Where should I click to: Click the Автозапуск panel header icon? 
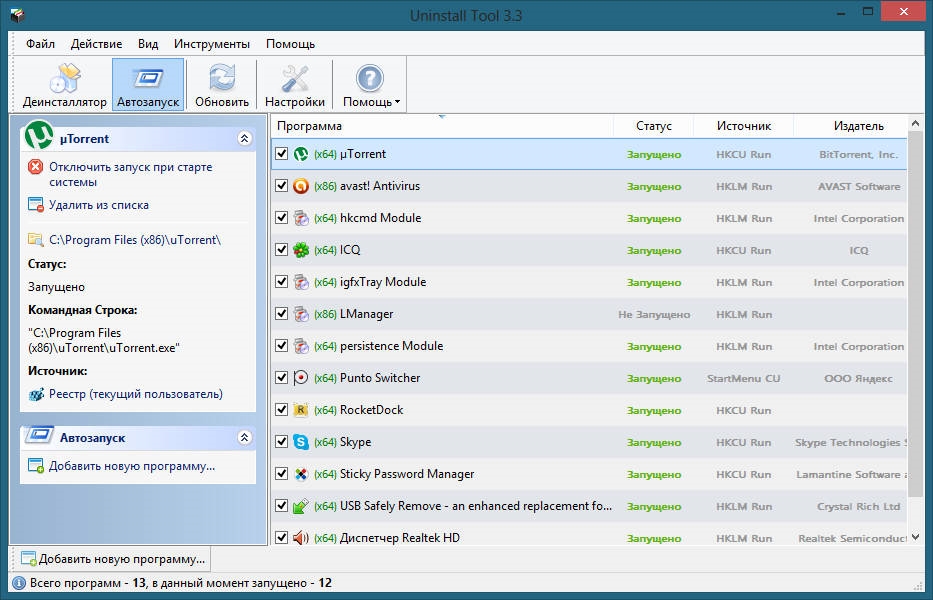(x=39, y=435)
